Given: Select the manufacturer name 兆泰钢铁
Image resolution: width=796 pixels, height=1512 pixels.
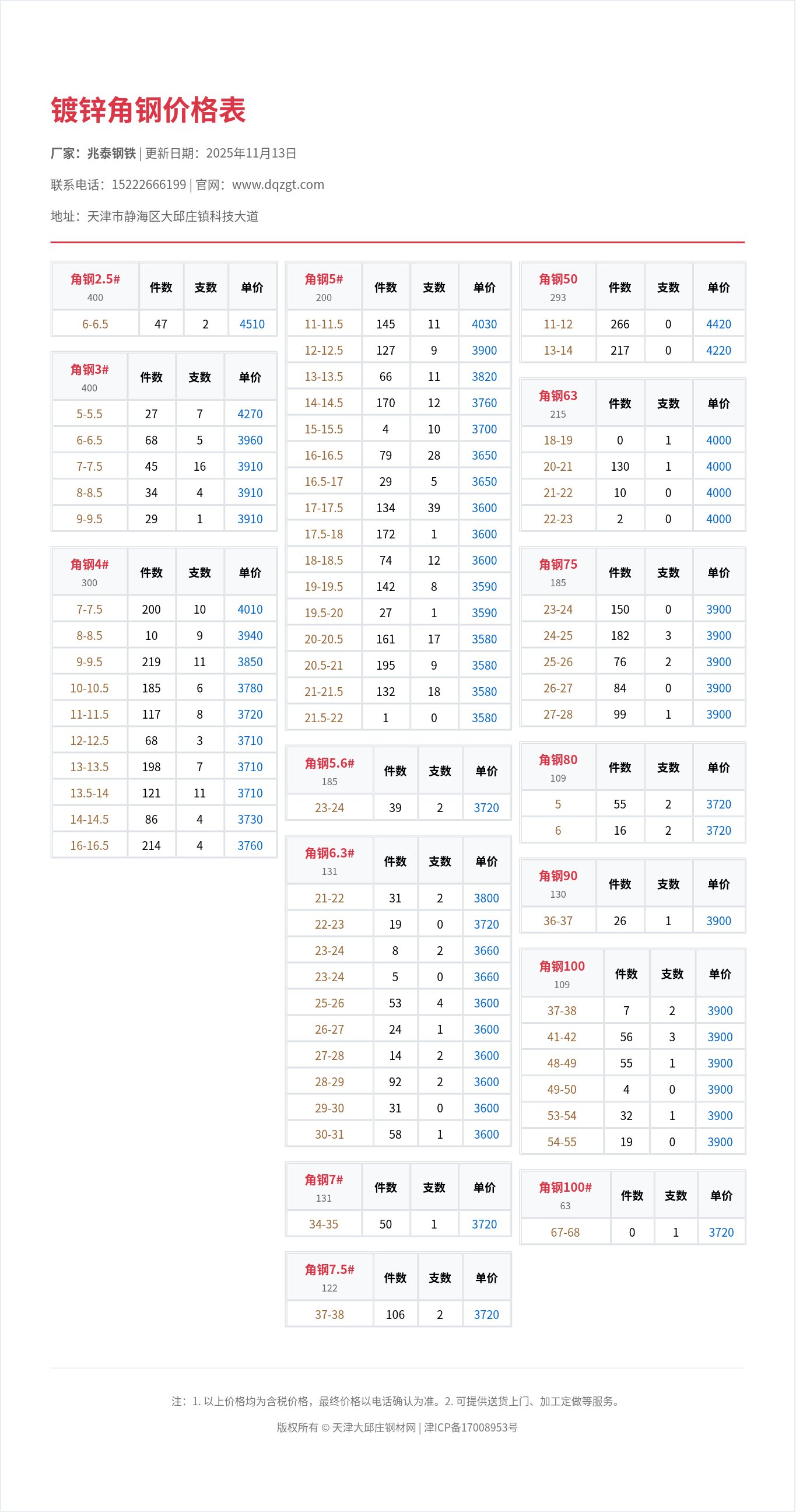Looking at the screenshot, I should pos(111,153).
